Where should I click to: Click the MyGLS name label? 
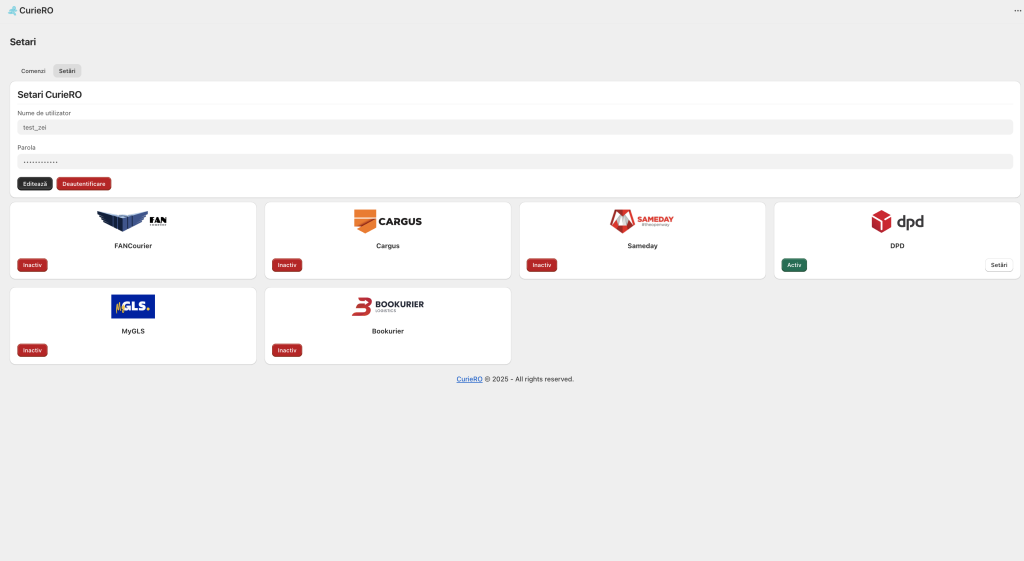point(133,331)
